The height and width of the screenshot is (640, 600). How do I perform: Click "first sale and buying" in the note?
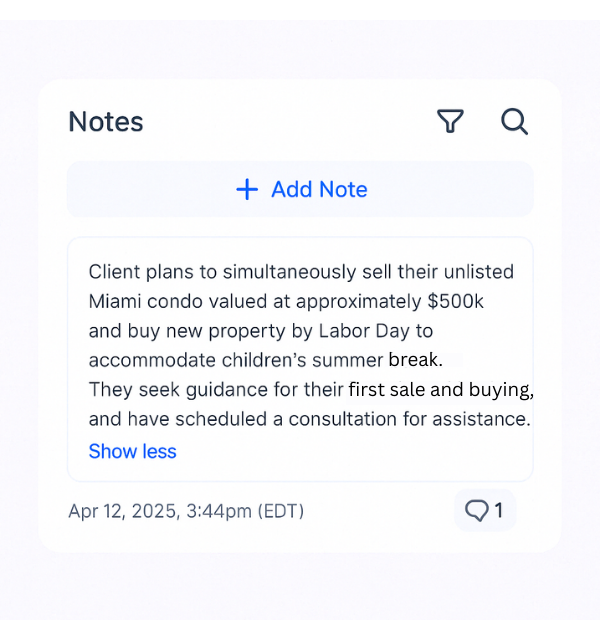[x=440, y=389]
